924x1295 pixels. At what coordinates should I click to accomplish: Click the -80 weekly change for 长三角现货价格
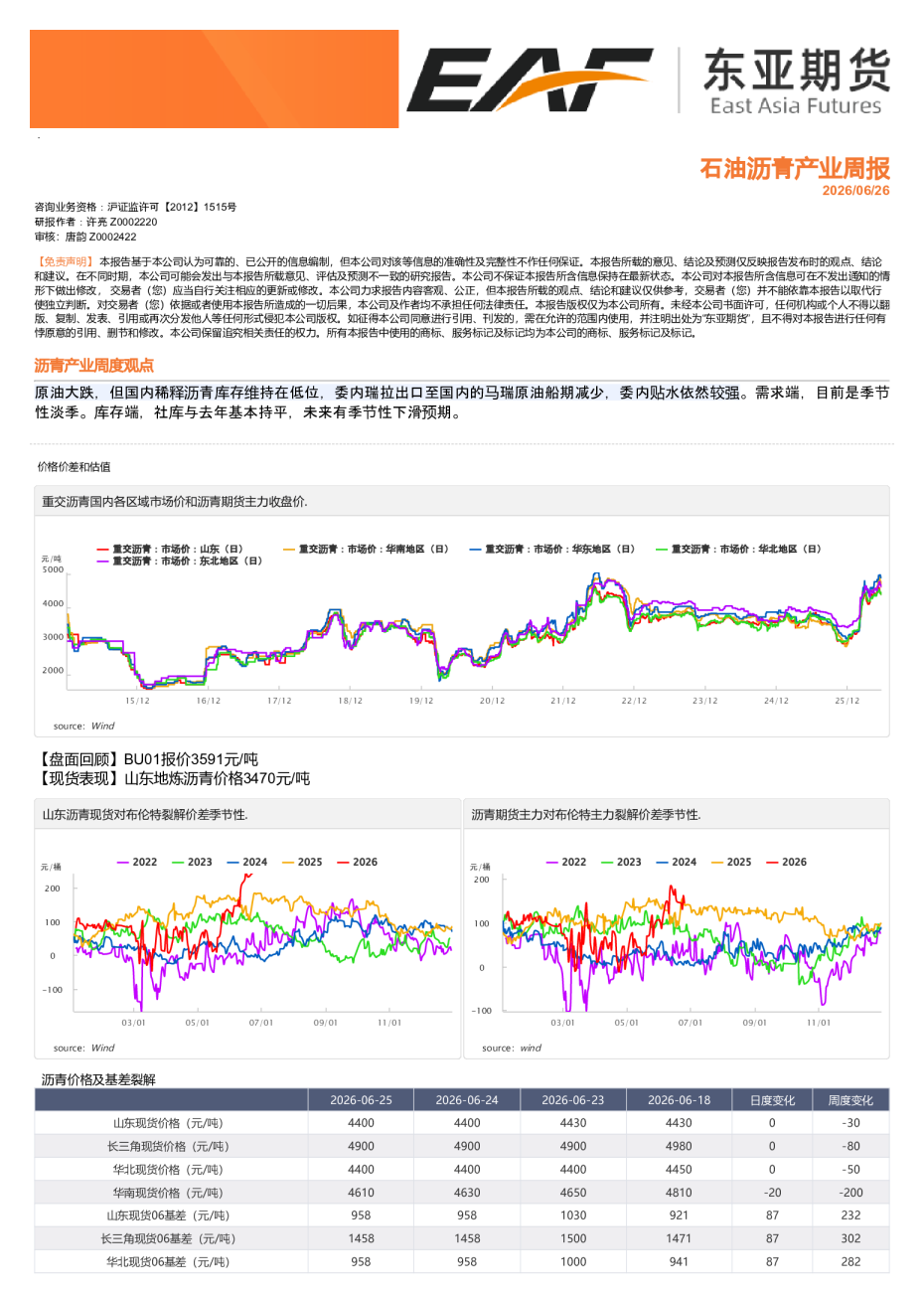point(850,1146)
